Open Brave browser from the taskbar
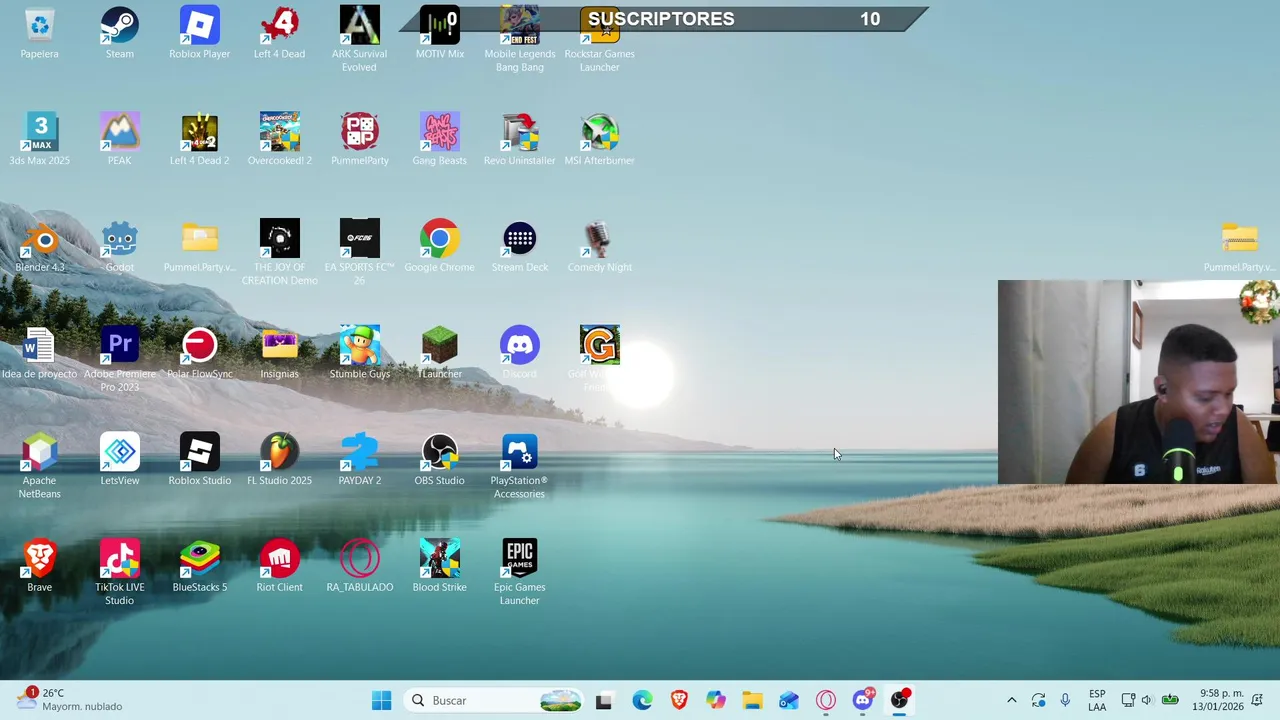This screenshot has height=720, width=1280. (679, 700)
